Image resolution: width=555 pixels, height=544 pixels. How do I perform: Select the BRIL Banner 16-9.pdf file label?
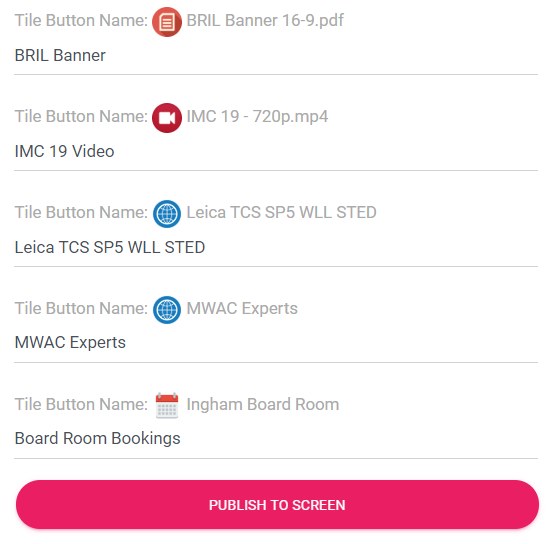click(265, 21)
